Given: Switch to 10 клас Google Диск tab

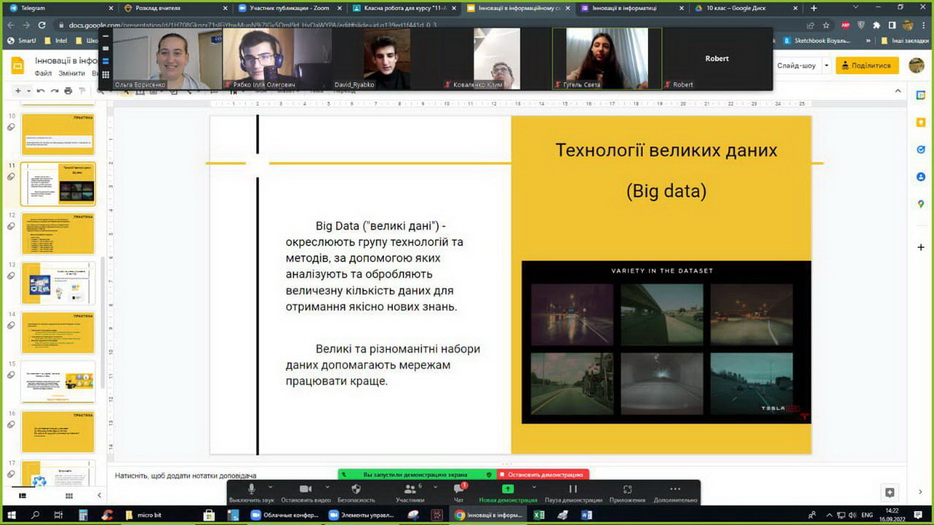Looking at the screenshot, I should pyautogui.click(x=745, y=8).
